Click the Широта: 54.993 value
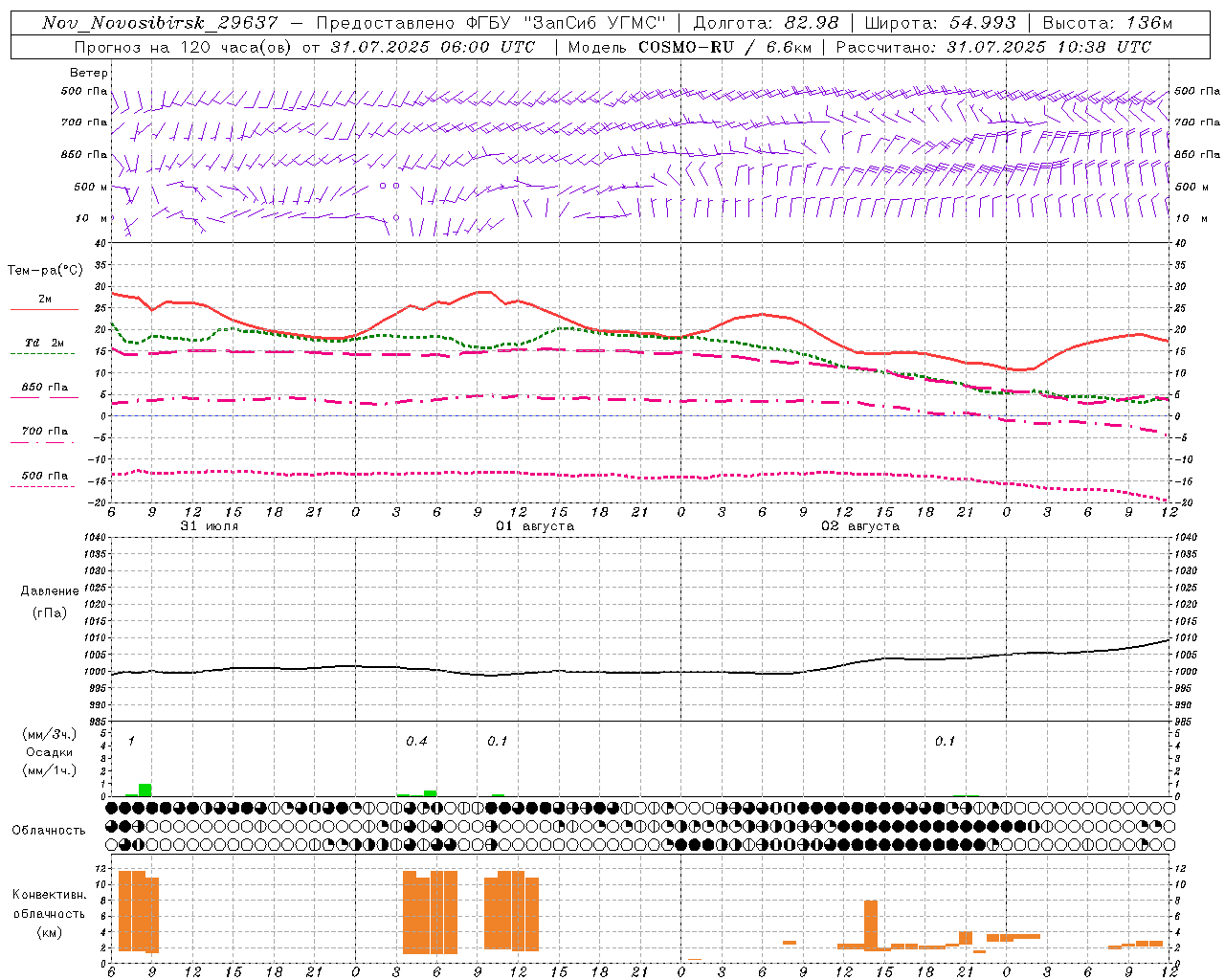Screen dimensions: 1225x980 [x=940, y=23]
